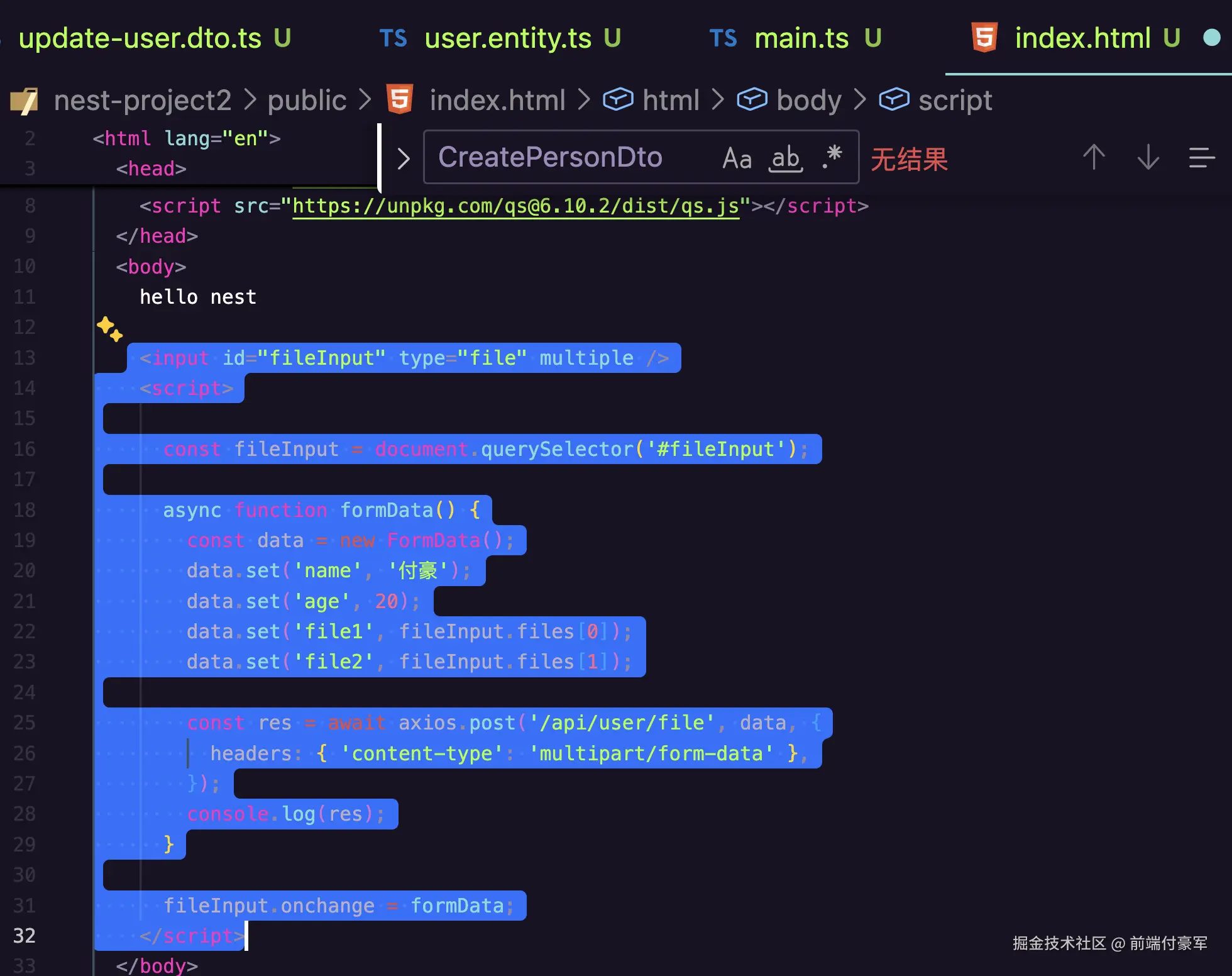Viewport: 1232px width, 976px height.
Task: Expand the replace field chevron
Action: [x=404, y=158]
